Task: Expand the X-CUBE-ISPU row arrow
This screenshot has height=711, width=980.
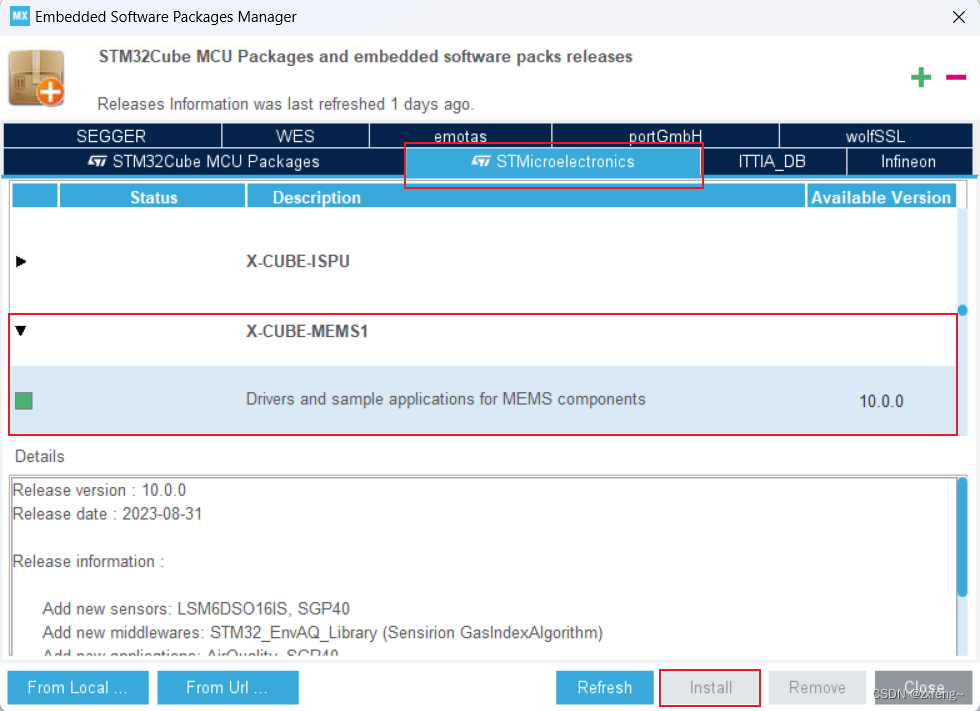Action: (21, 261)
